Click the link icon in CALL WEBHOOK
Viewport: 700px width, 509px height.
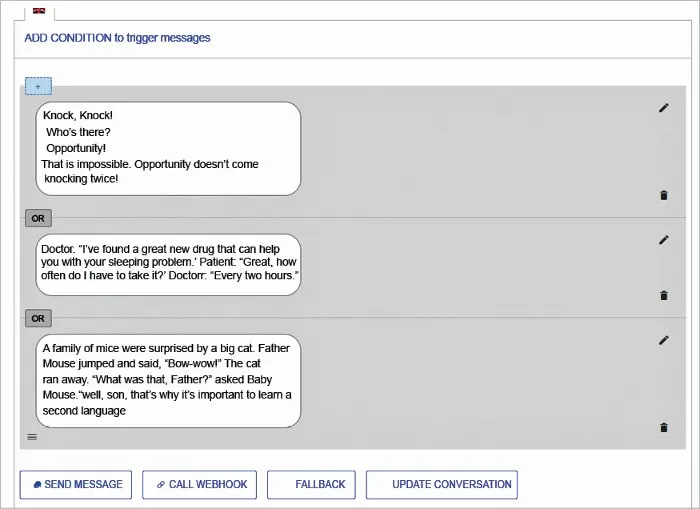pos(160,485)
